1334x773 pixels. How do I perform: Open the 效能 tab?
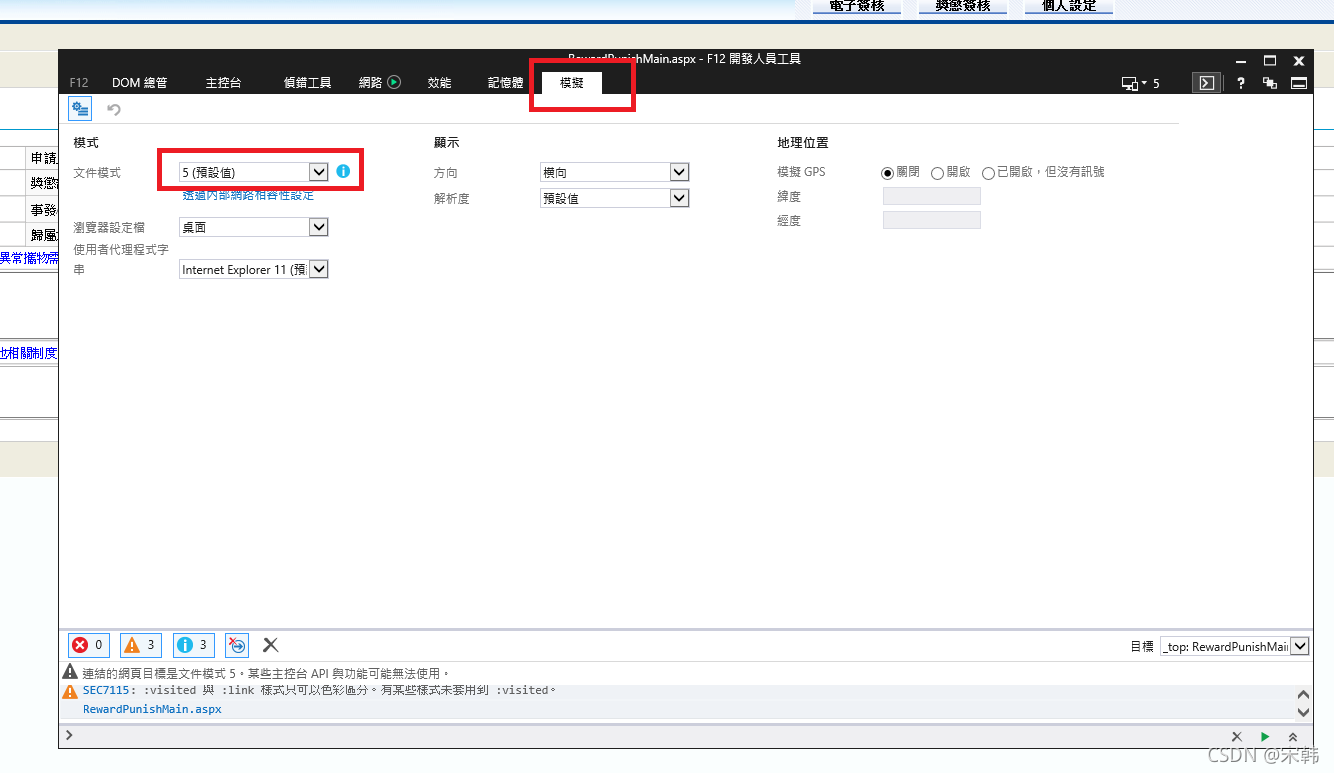[x=439, y=83]
